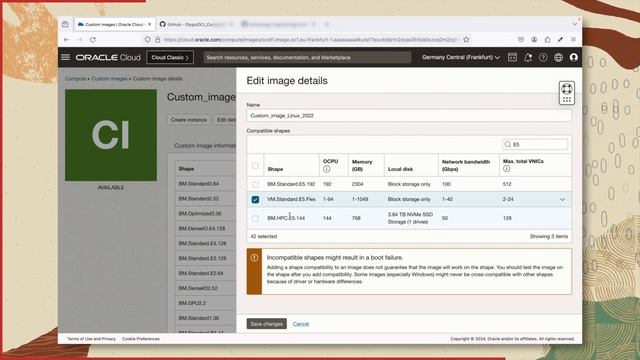The height and width of the screenshot is (360, 640).
Task: Click the 3.84 TB NVMe SSD Storage cell
Action: [x=410, y=218]
